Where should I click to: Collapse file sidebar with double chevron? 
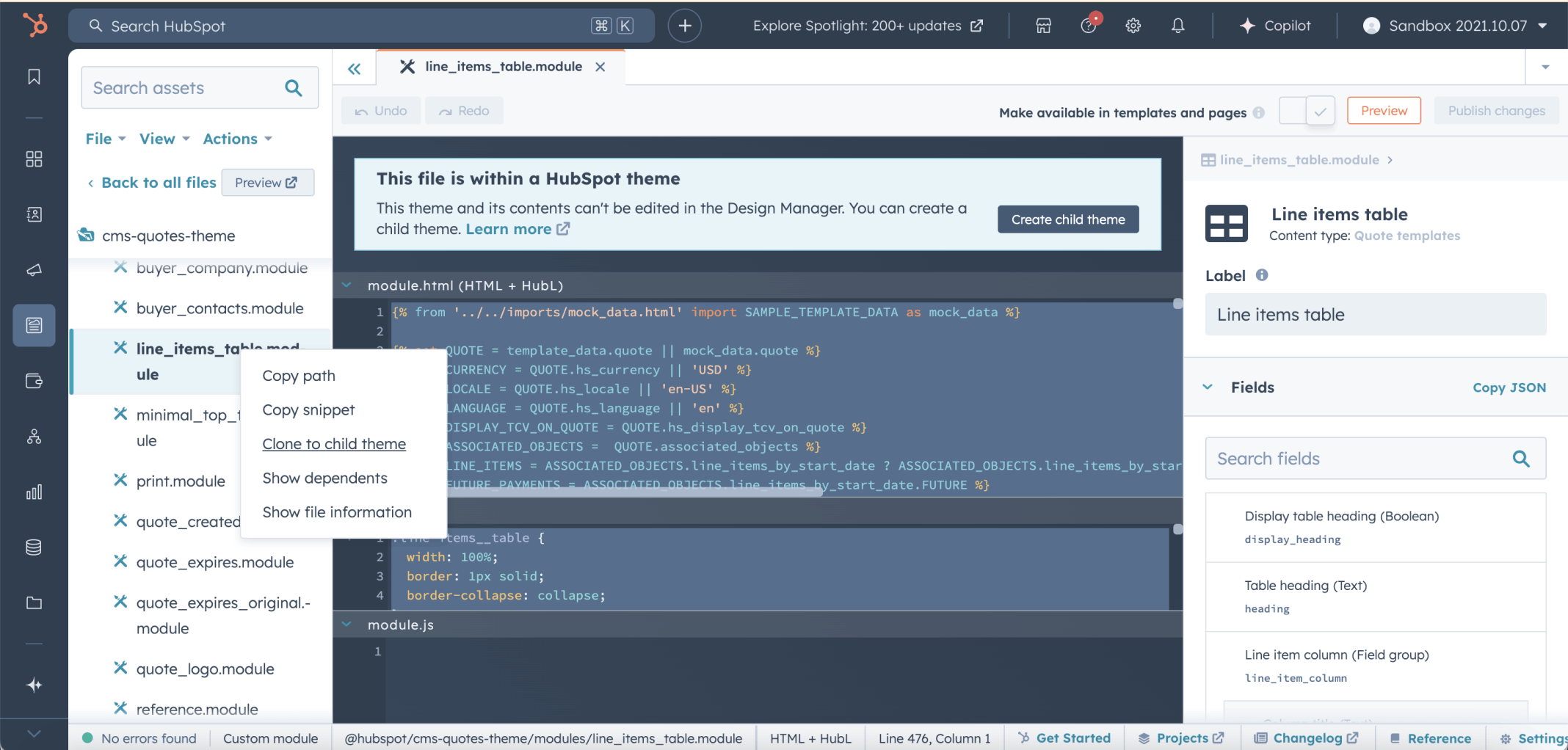click(355, 69)
